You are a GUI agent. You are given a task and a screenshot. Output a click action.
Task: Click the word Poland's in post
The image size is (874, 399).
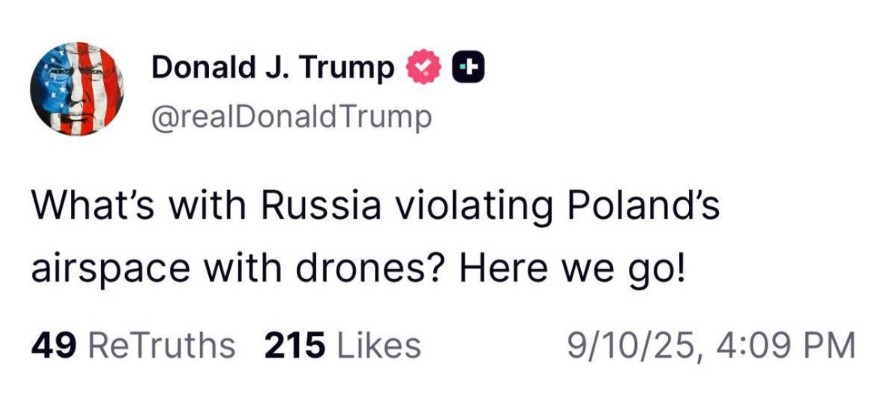643,206
